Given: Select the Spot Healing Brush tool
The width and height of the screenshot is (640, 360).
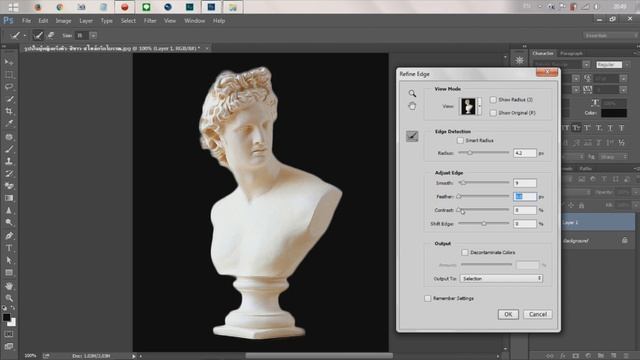Looking at the screenshot, I should click(x=9, y=137).
